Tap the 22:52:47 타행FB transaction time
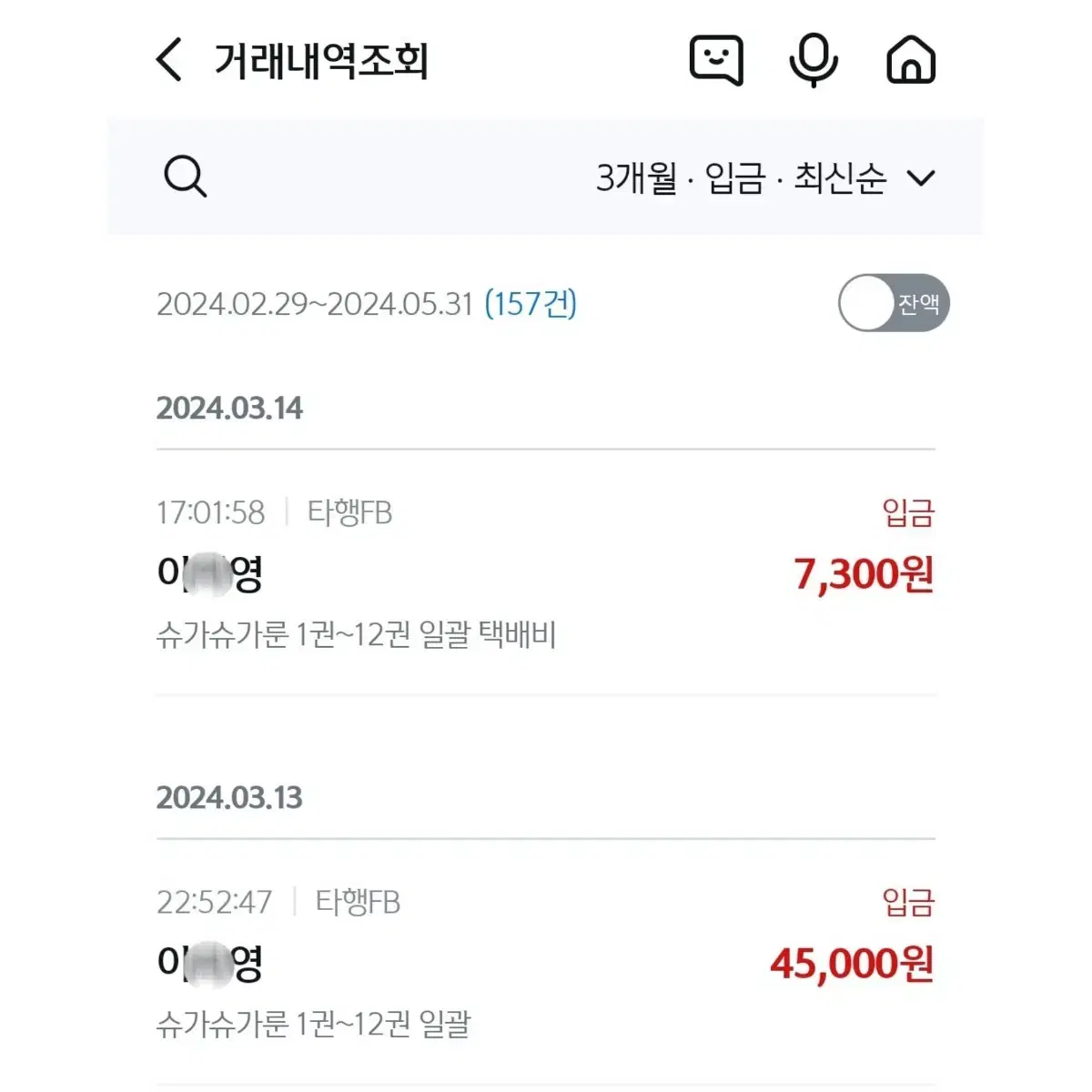Viewport: 1092px width, 1092px height. (x=278, y=902)
